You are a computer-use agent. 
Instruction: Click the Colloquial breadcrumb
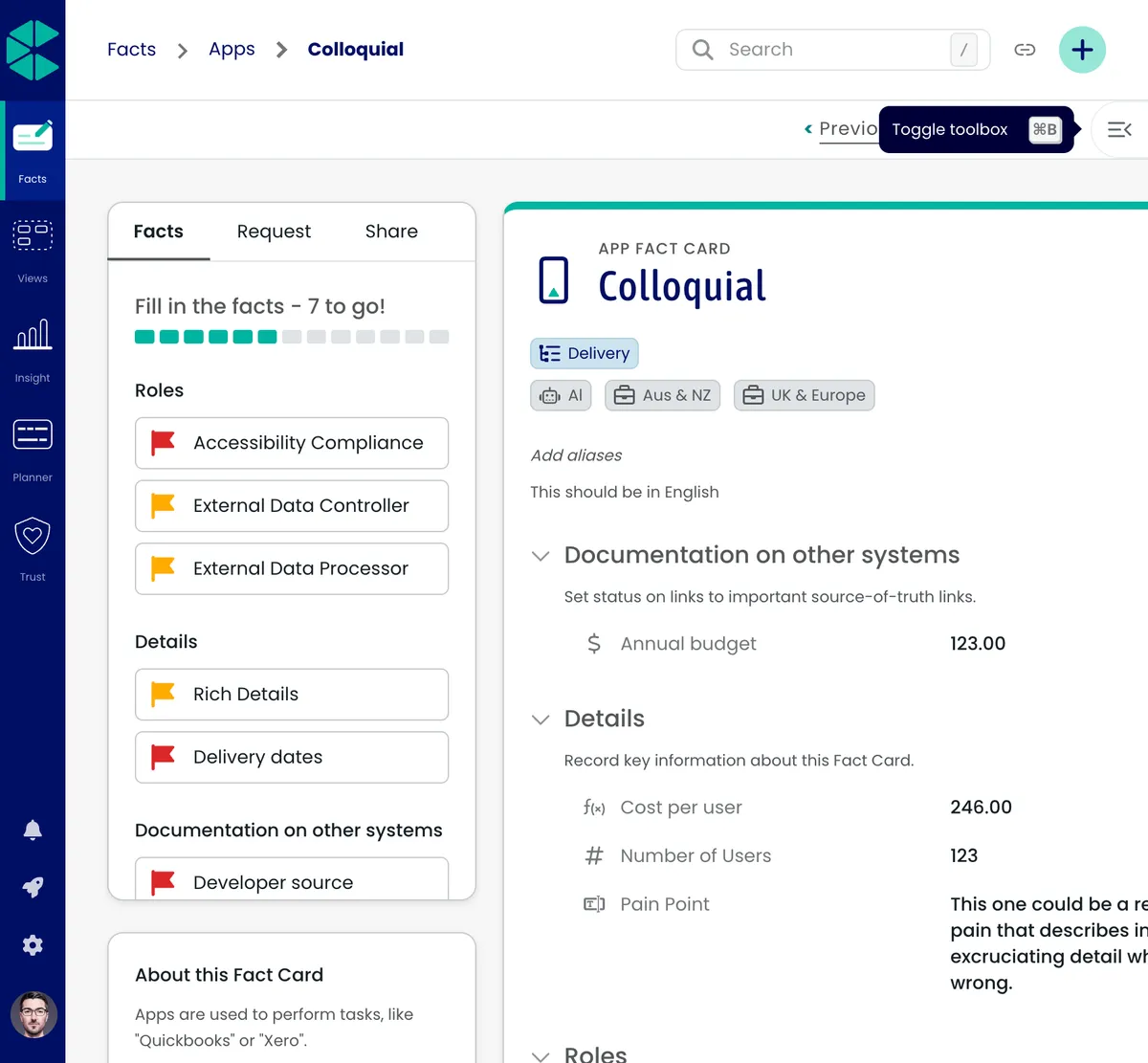point(356,50)
